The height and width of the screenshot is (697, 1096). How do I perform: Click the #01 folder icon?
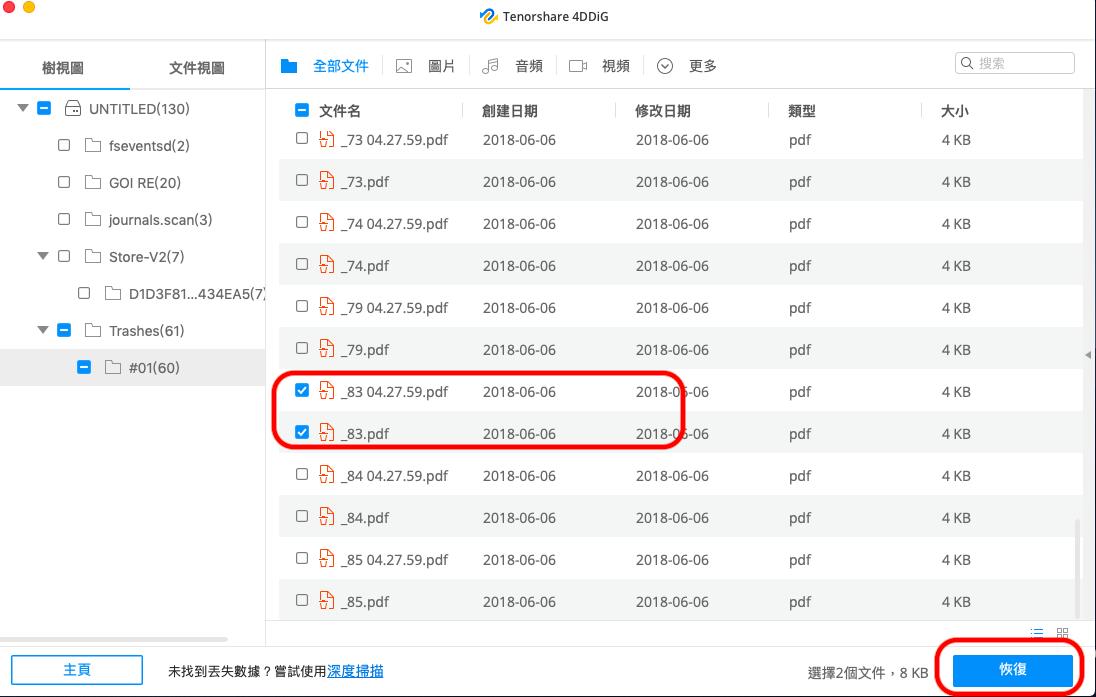[113, 368]
